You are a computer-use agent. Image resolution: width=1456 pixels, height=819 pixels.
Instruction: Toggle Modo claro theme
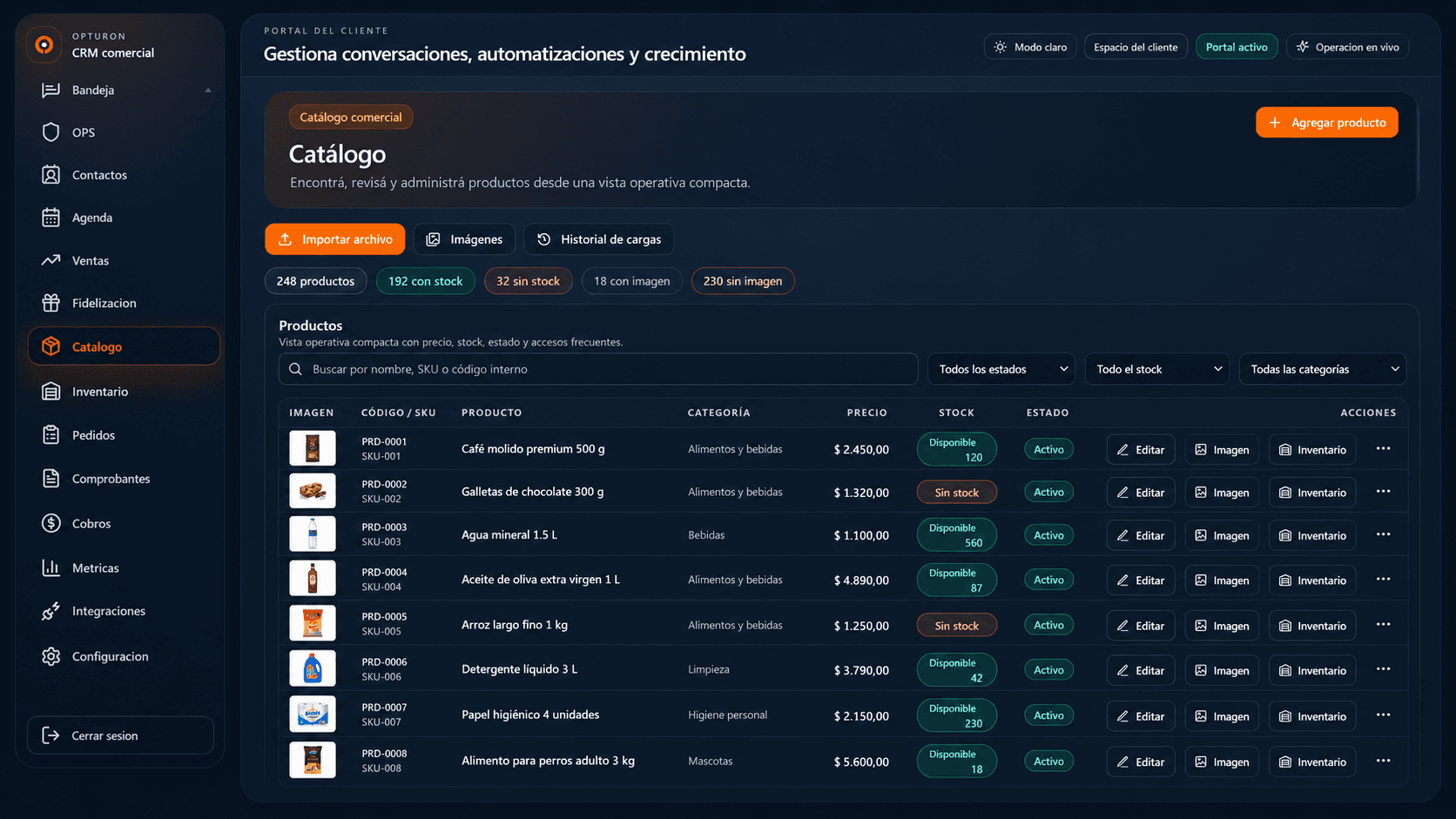1030,47
